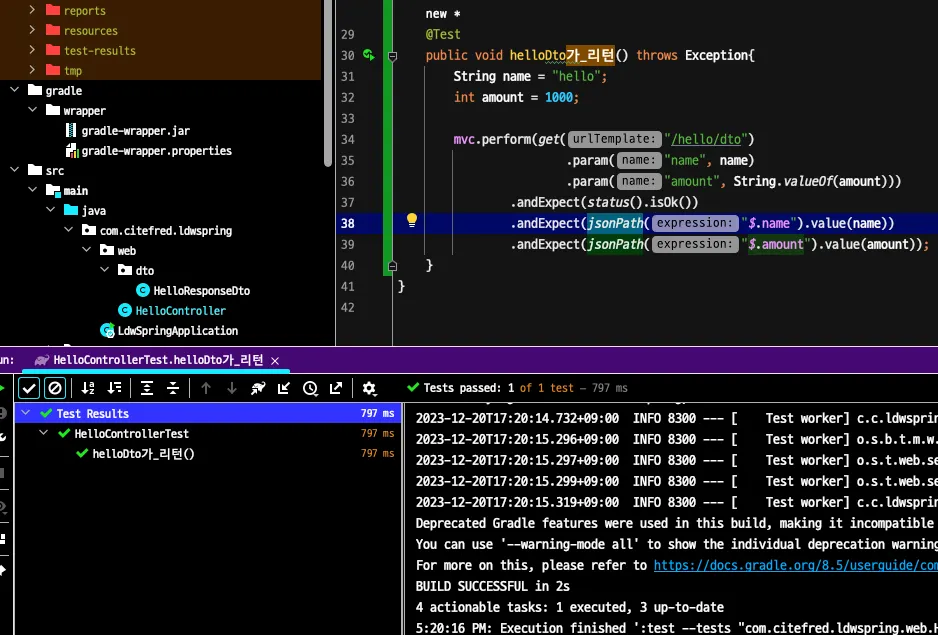Collapse the HelloControllerTest results node
Image resolution: width=938 pixels, height=635 pixels.
click(x=45, y=434)
